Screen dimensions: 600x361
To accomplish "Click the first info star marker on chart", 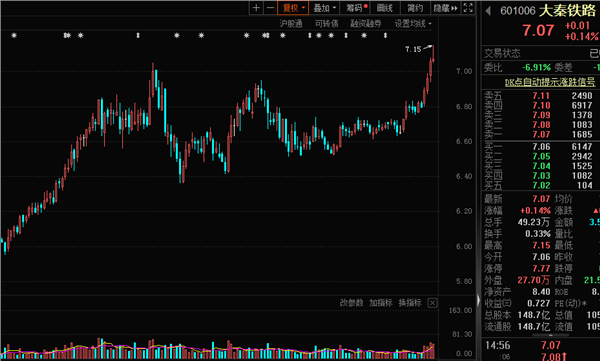I will click(x=14, y=36).
